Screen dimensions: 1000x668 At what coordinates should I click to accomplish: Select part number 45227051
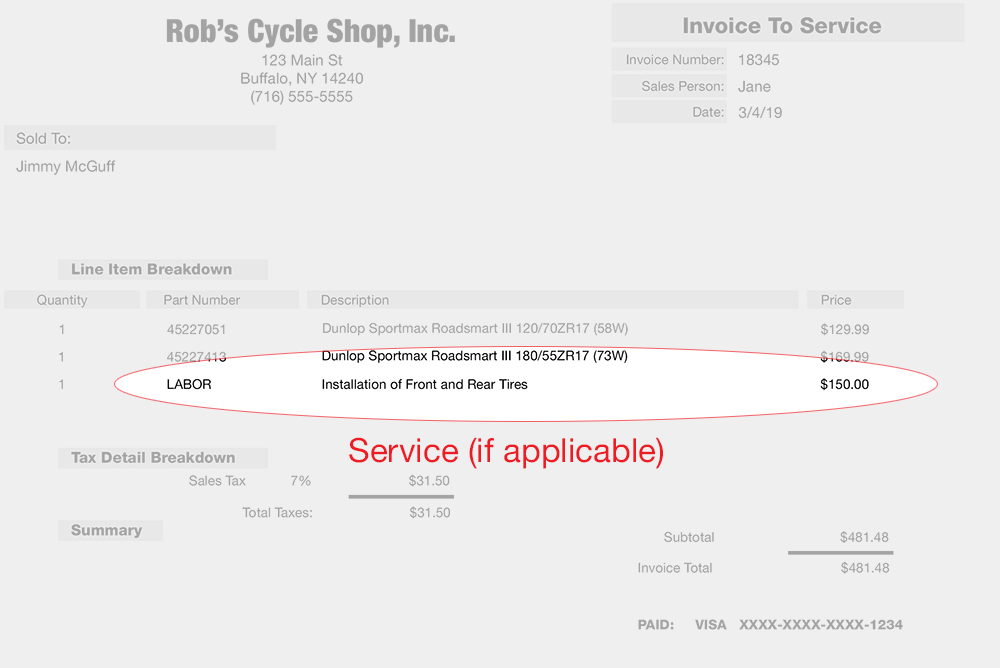click(x=196, y=329)
